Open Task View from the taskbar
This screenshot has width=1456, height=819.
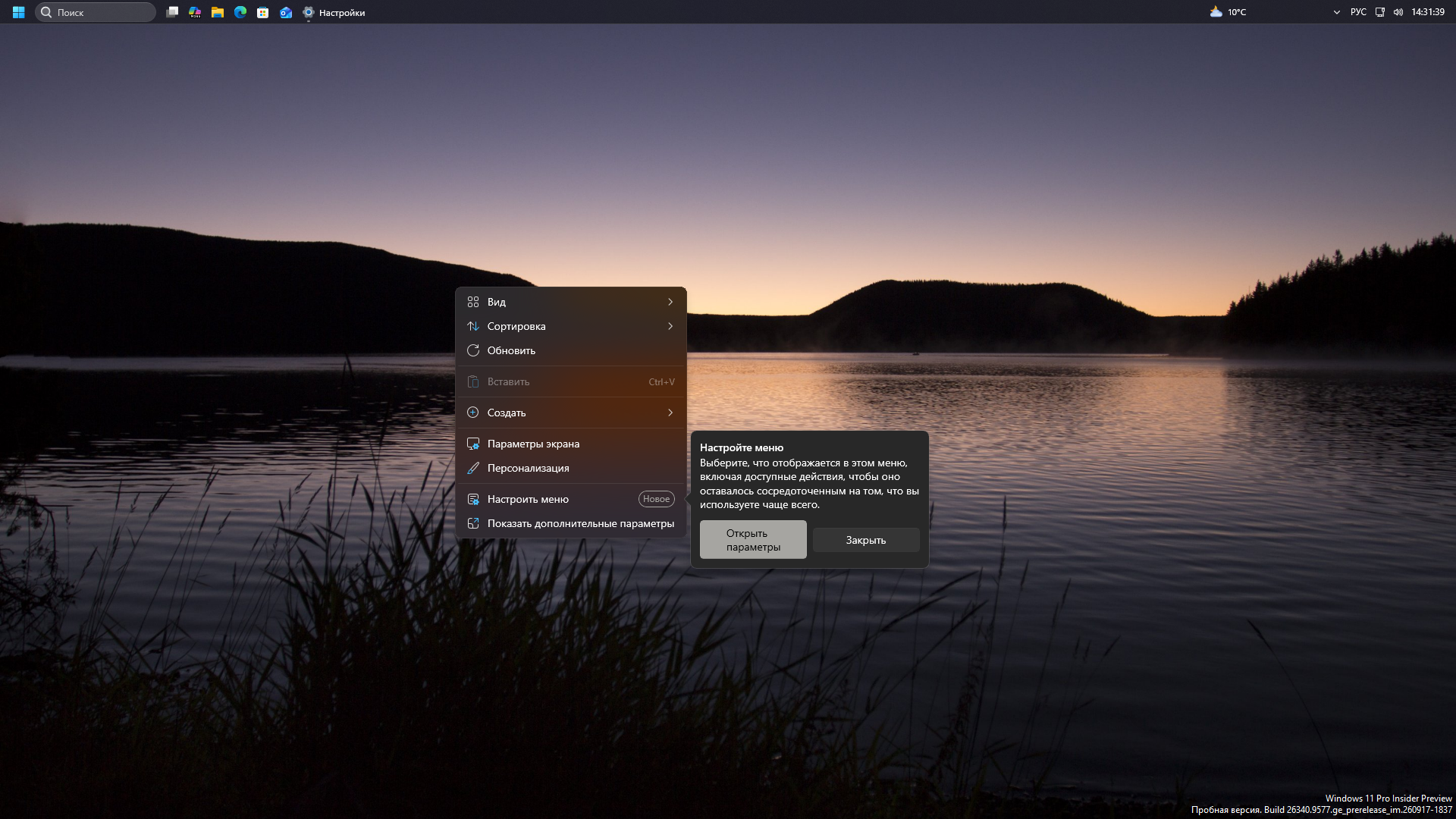pos(172,12)
